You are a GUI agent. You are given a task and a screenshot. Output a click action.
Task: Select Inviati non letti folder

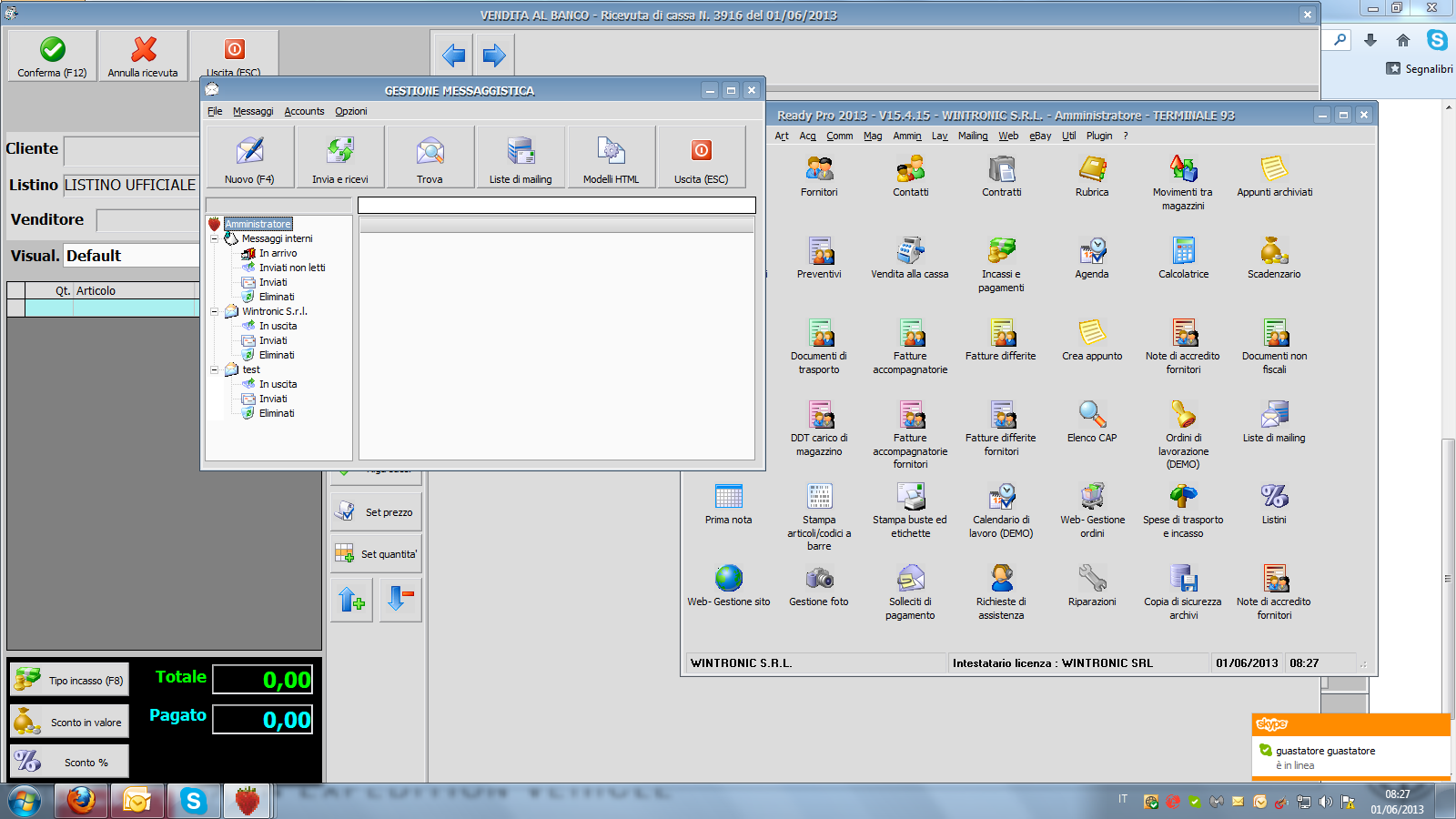click(292, 268)
